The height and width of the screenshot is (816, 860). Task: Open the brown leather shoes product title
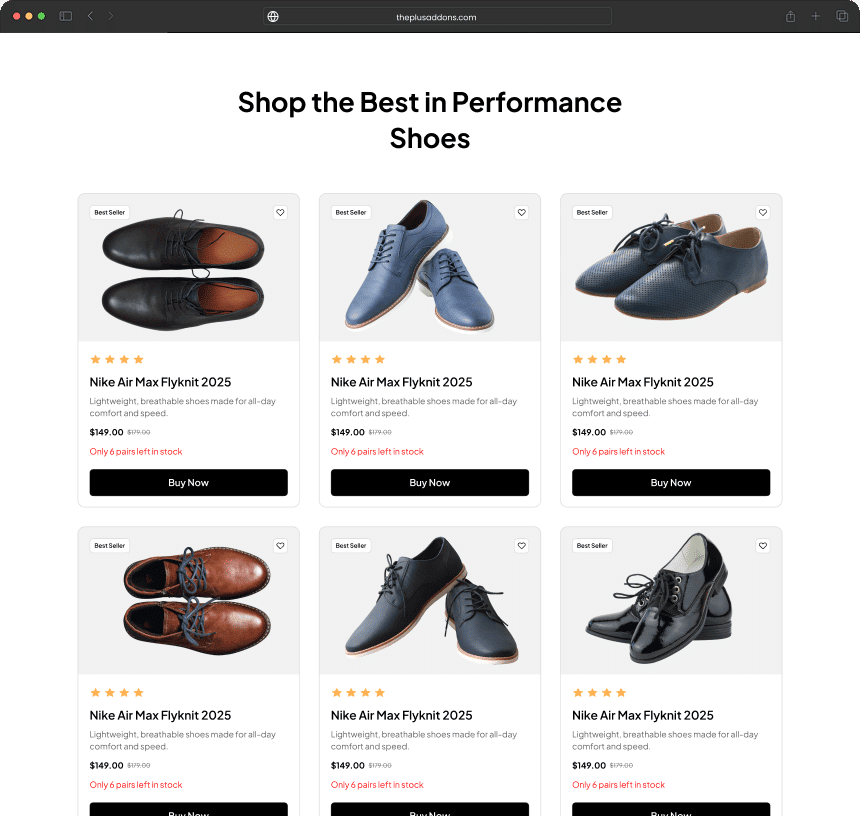[x=160, y=715]
